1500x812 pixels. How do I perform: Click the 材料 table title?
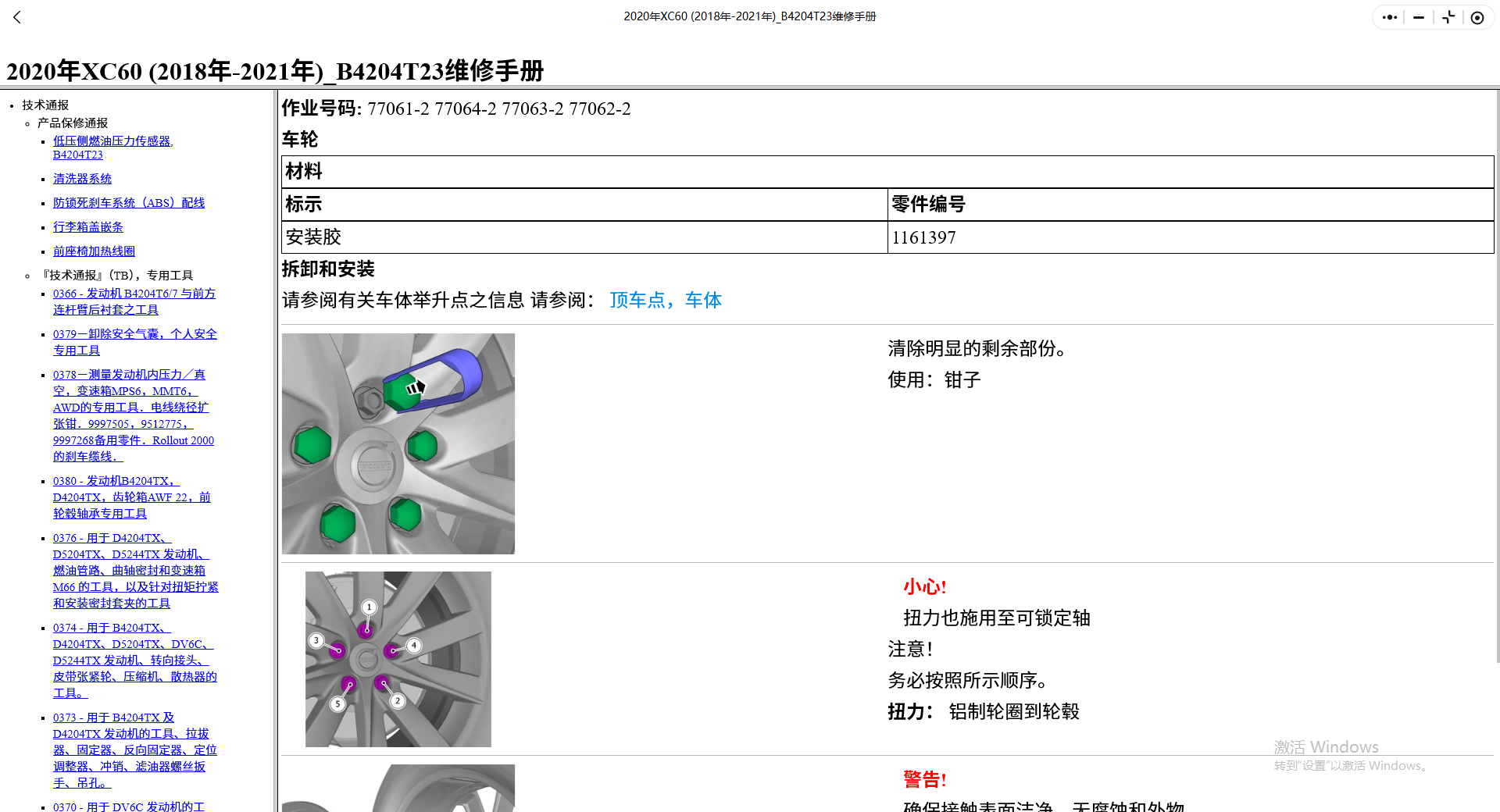pyautogui.click(x=887, y=172)
